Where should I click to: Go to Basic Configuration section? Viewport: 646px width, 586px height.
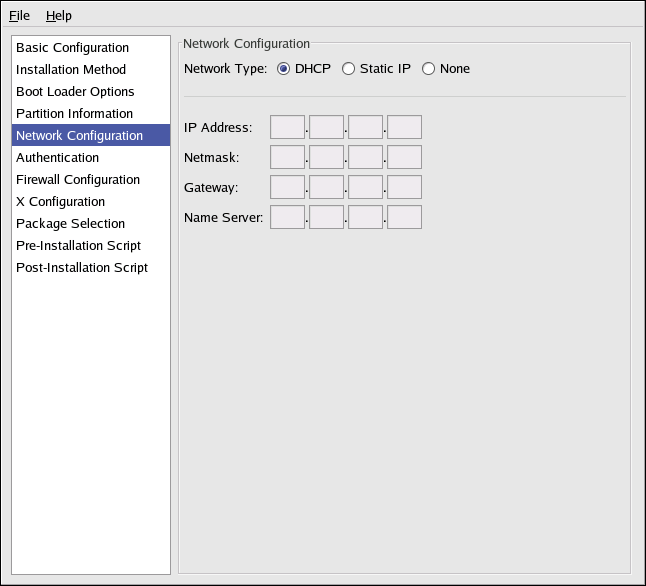72,48
